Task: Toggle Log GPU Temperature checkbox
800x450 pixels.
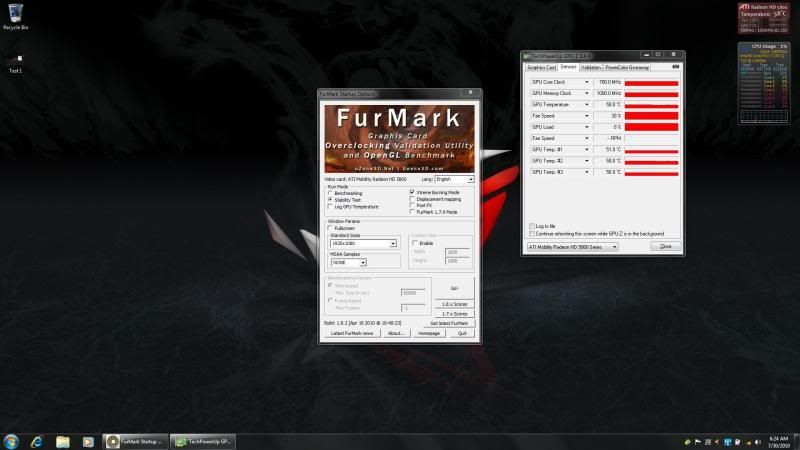Action: (330, 207)
